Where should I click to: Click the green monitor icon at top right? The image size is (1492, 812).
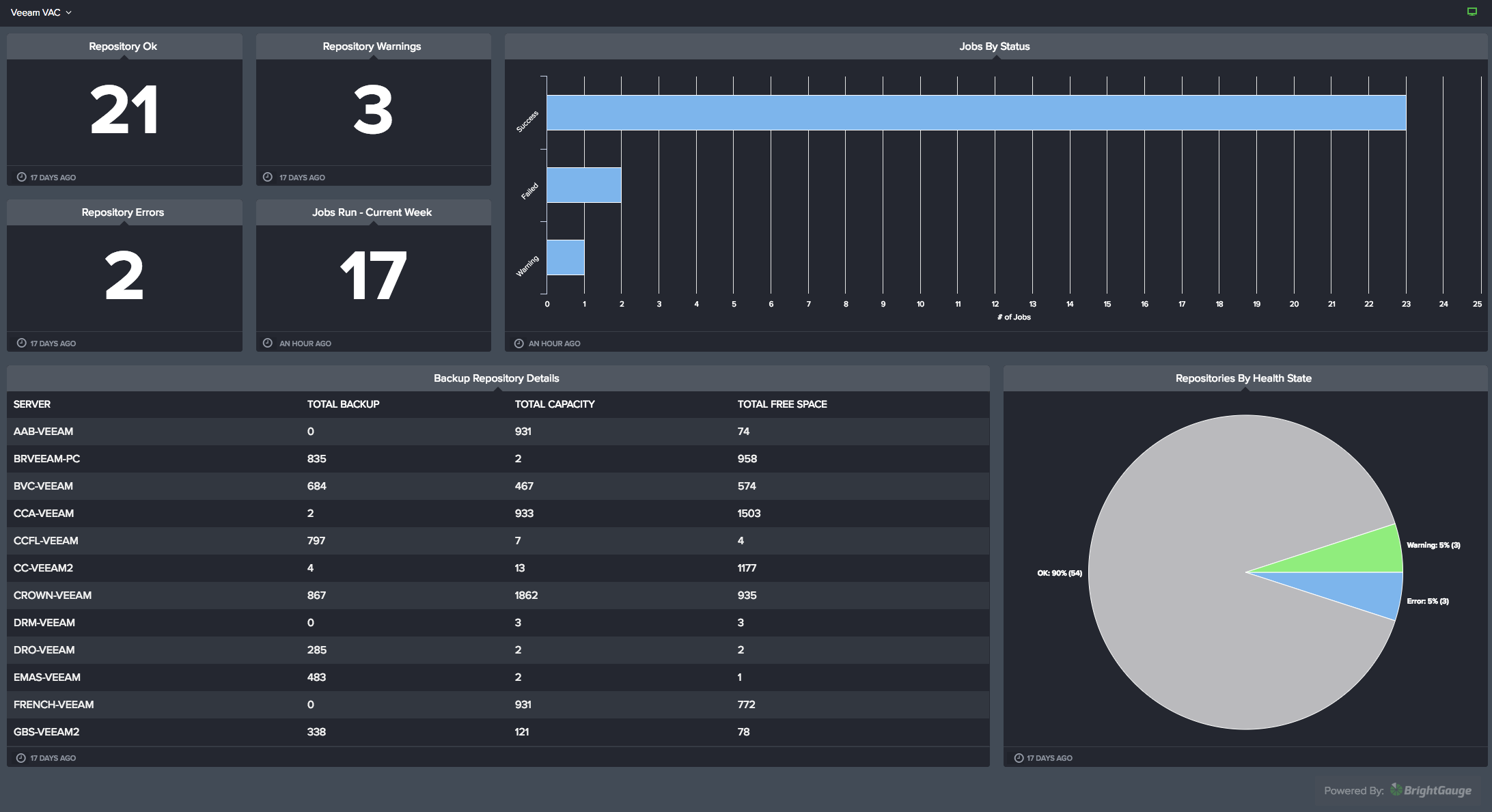1472,12
